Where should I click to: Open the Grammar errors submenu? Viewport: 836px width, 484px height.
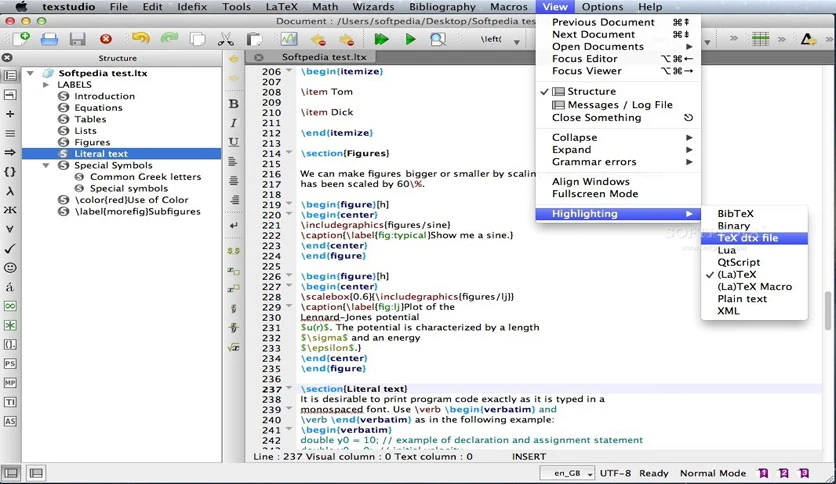618,162
